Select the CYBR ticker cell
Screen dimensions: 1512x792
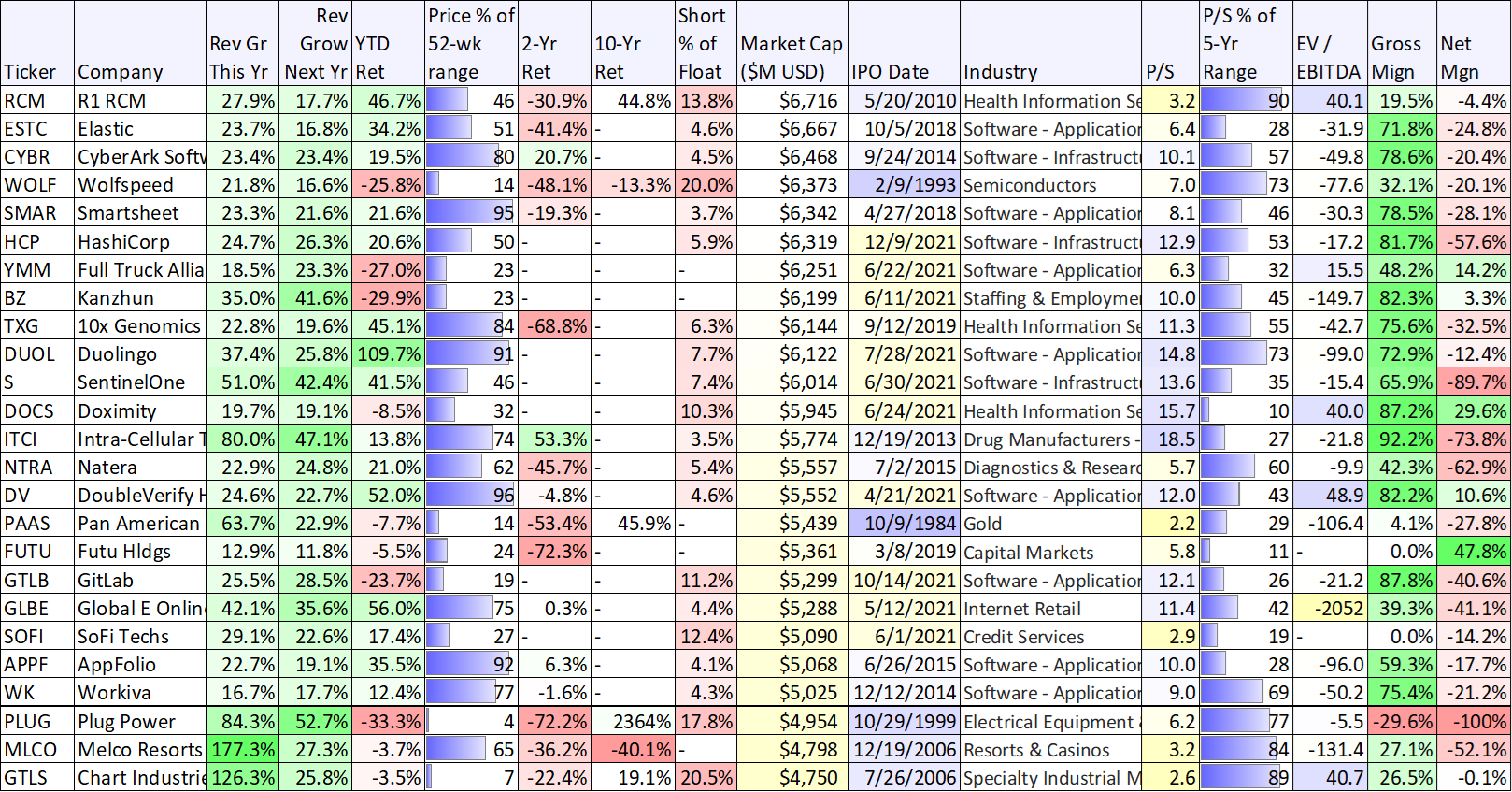pyautogui.click(x=37, y=157)
